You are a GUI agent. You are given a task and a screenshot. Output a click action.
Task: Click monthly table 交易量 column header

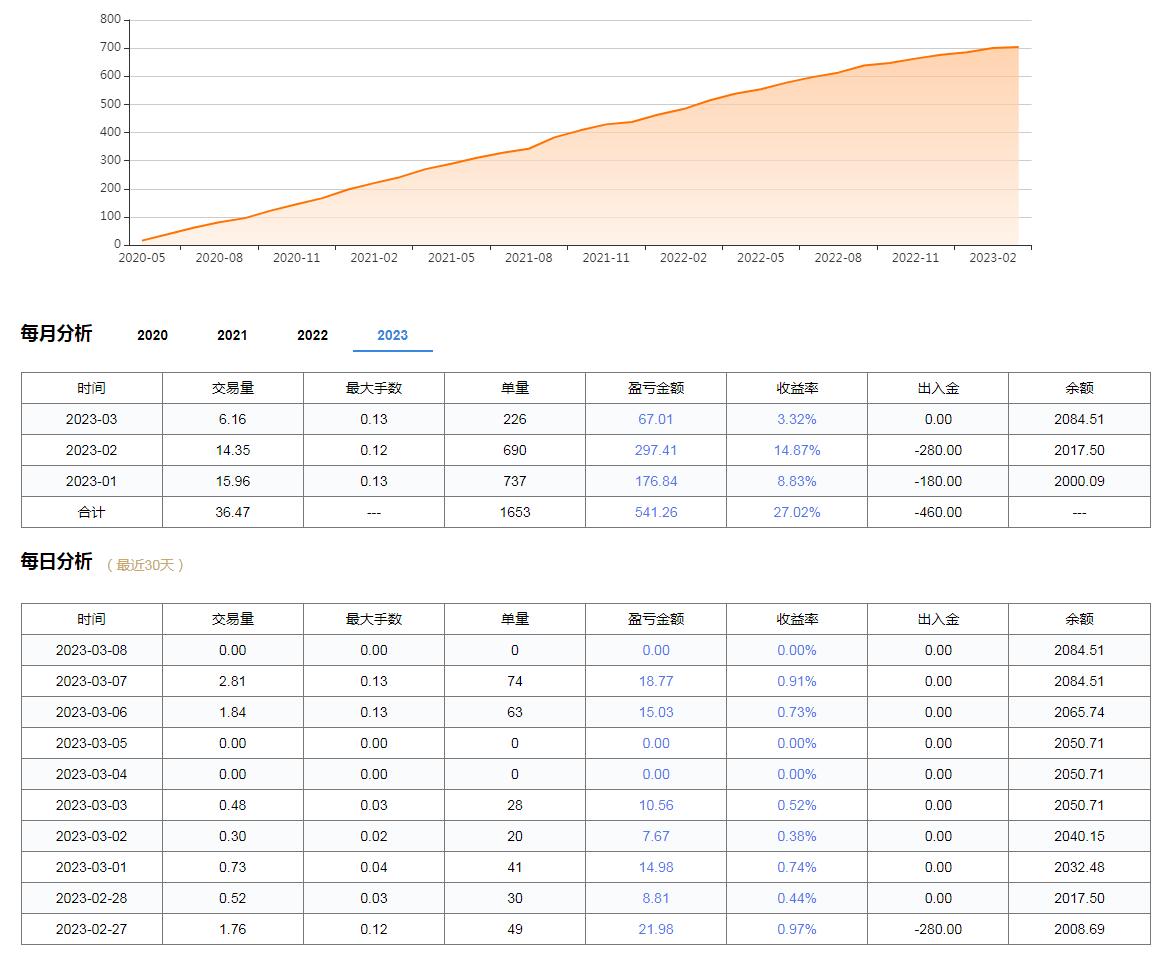click(x=233, y=388)
